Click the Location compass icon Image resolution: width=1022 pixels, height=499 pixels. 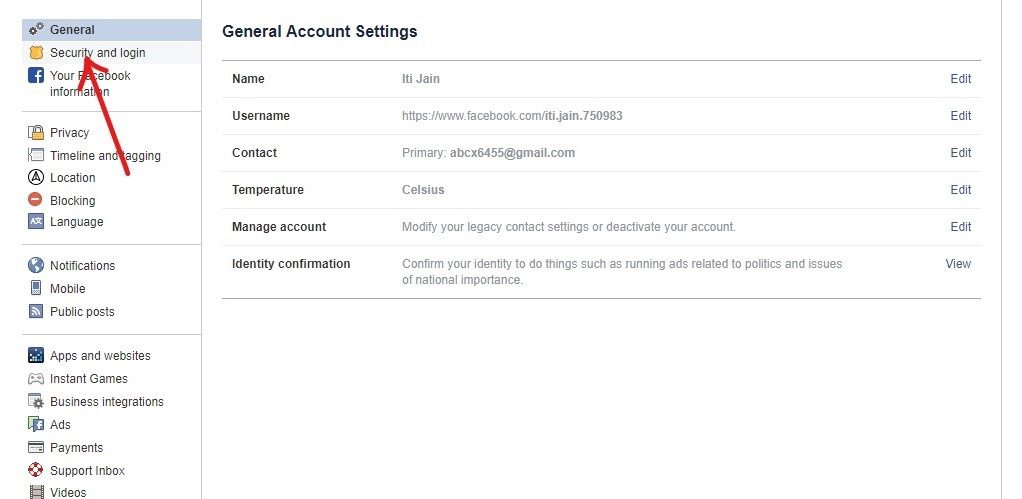click(36, 177)
